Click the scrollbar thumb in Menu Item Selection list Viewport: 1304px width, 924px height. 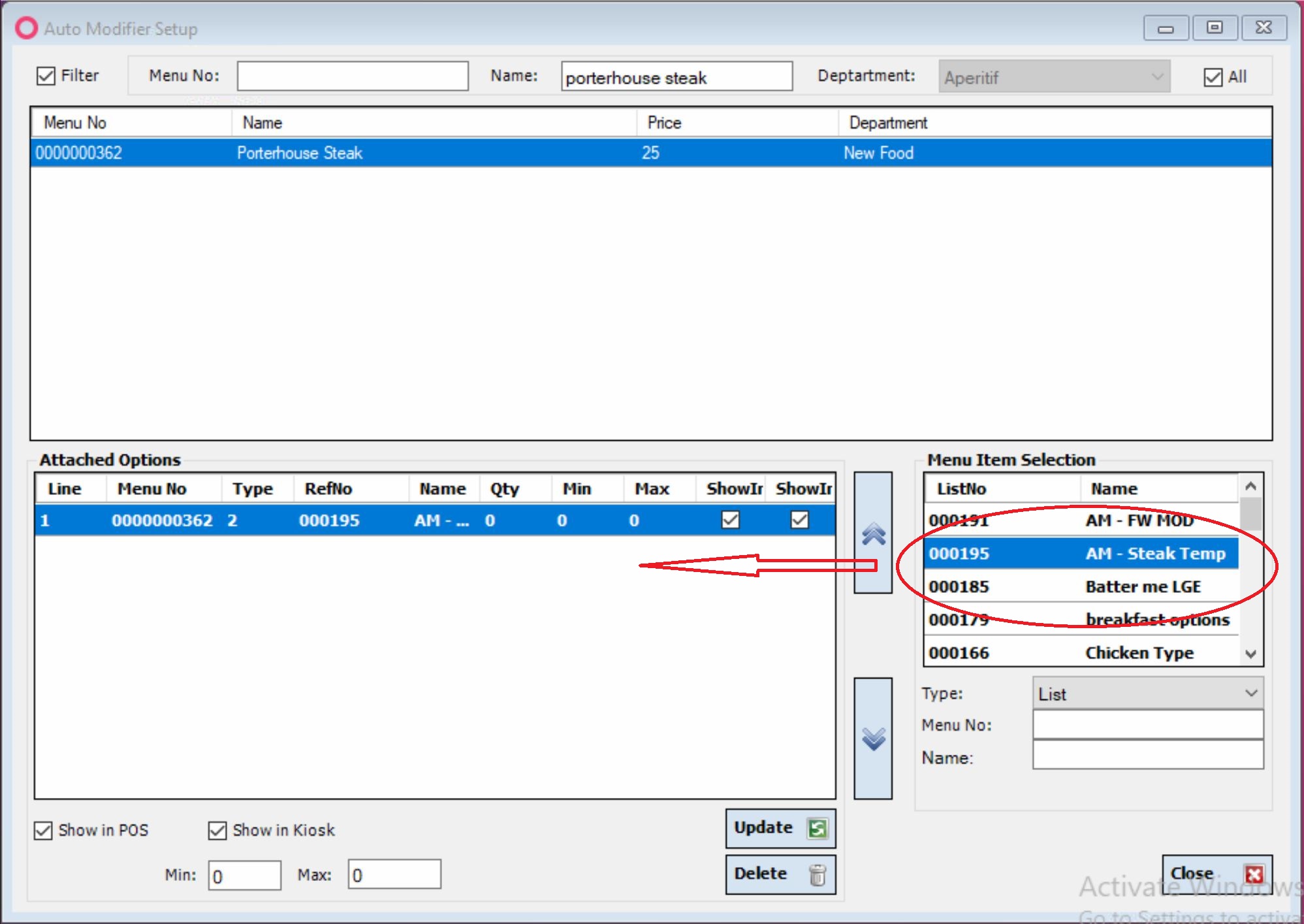click(1250, 515)
